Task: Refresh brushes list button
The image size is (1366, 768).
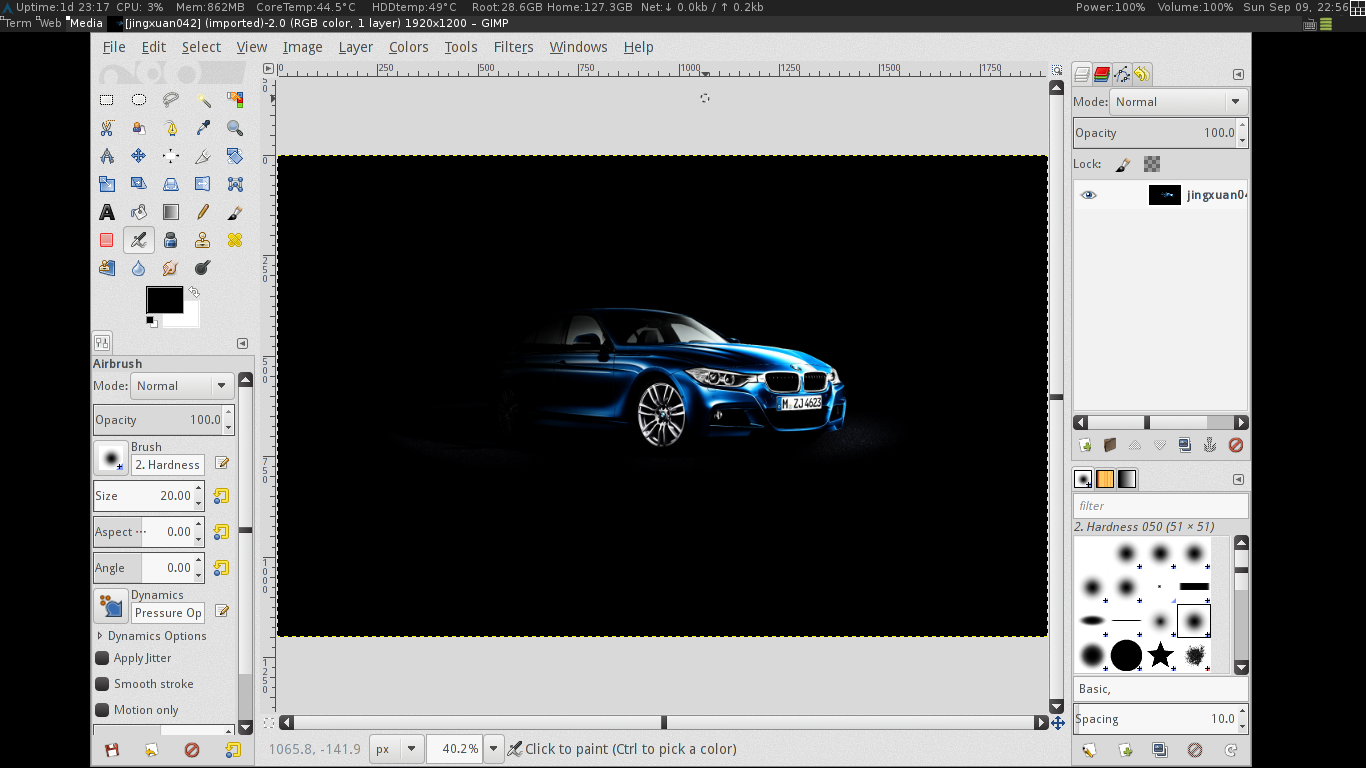Action: pyautogui.click(x=1231, y=750)
